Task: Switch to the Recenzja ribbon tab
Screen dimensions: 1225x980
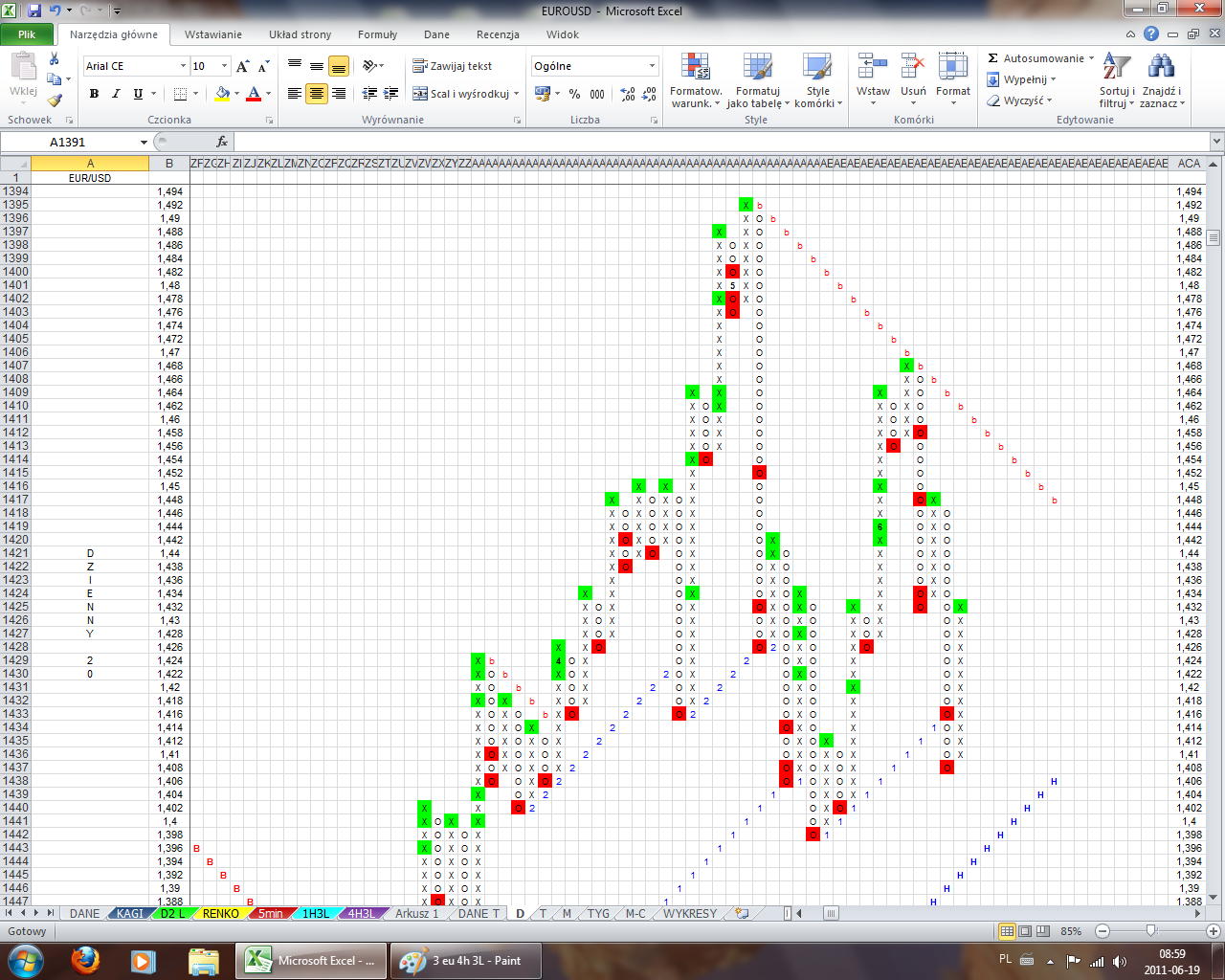Action: click(498, 34)
